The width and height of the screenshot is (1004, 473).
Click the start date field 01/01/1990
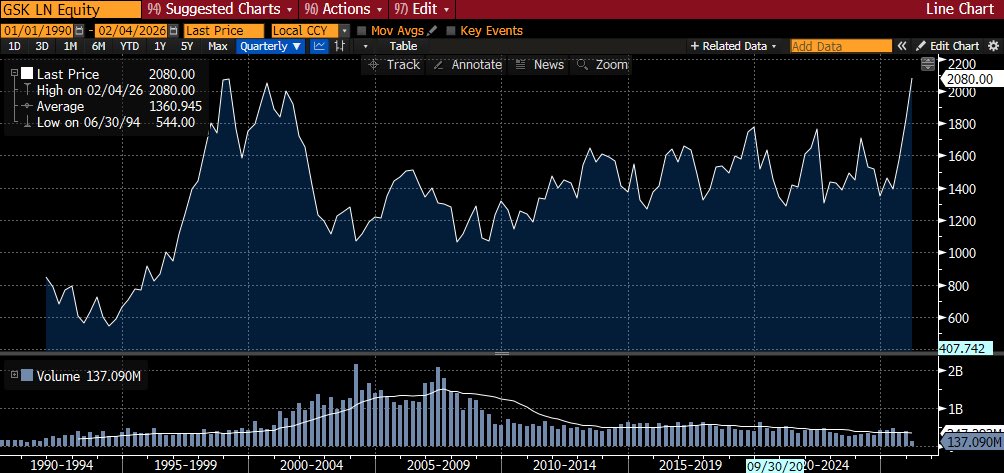pyautogui.click(x=36, y=31)
